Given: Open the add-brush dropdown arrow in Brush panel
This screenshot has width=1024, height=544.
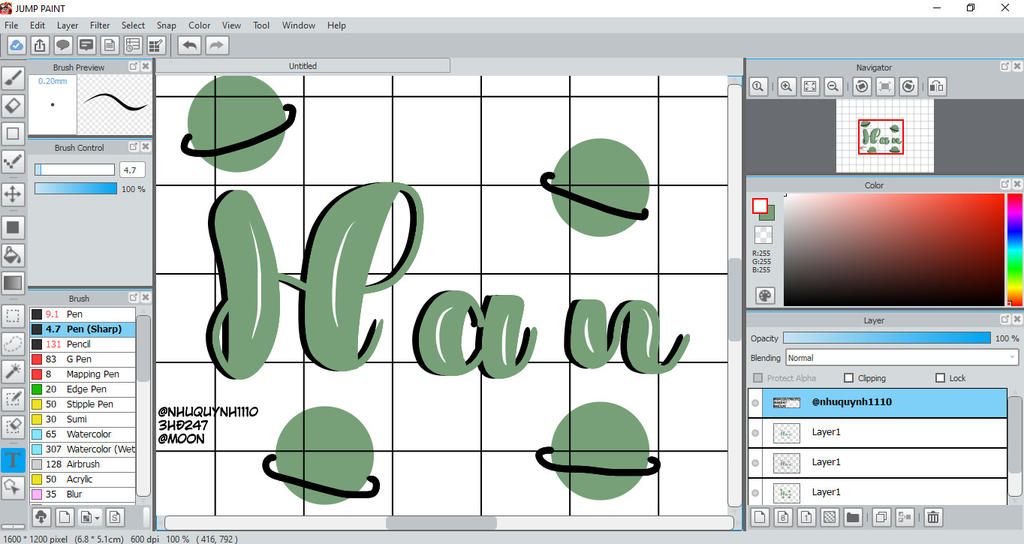Looking at the screenshot, I should tap(97, 517).
